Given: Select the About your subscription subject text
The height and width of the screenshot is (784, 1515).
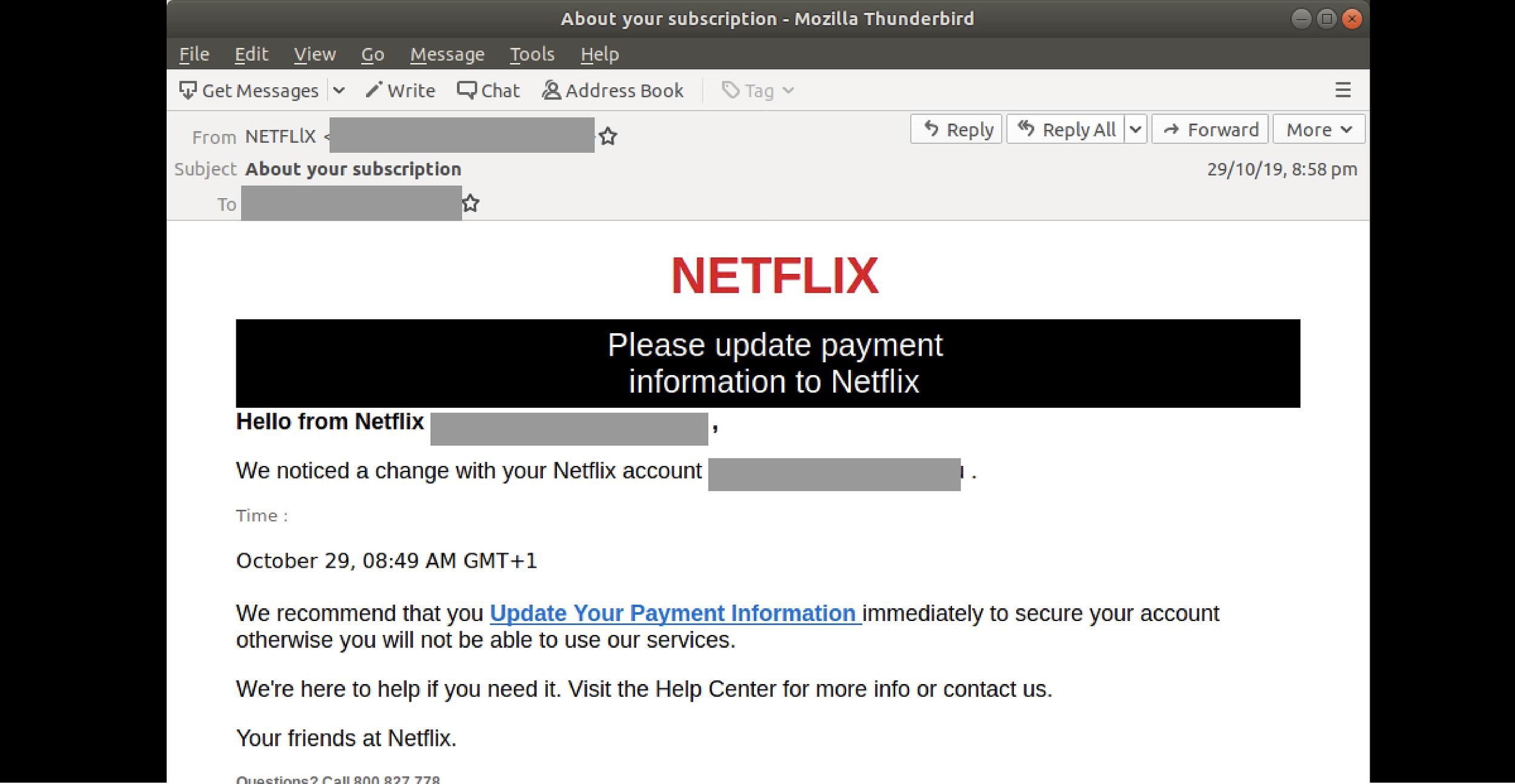Looking at the screenshot, I should [x=353, y=169].
